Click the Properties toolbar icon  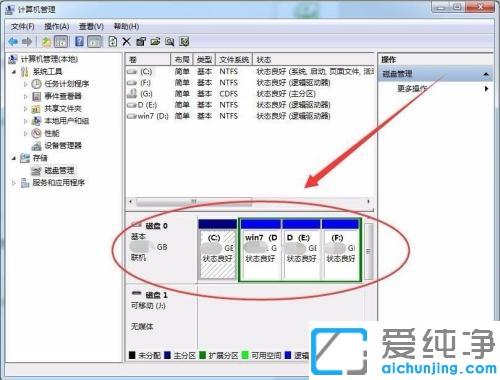point(141,42)
